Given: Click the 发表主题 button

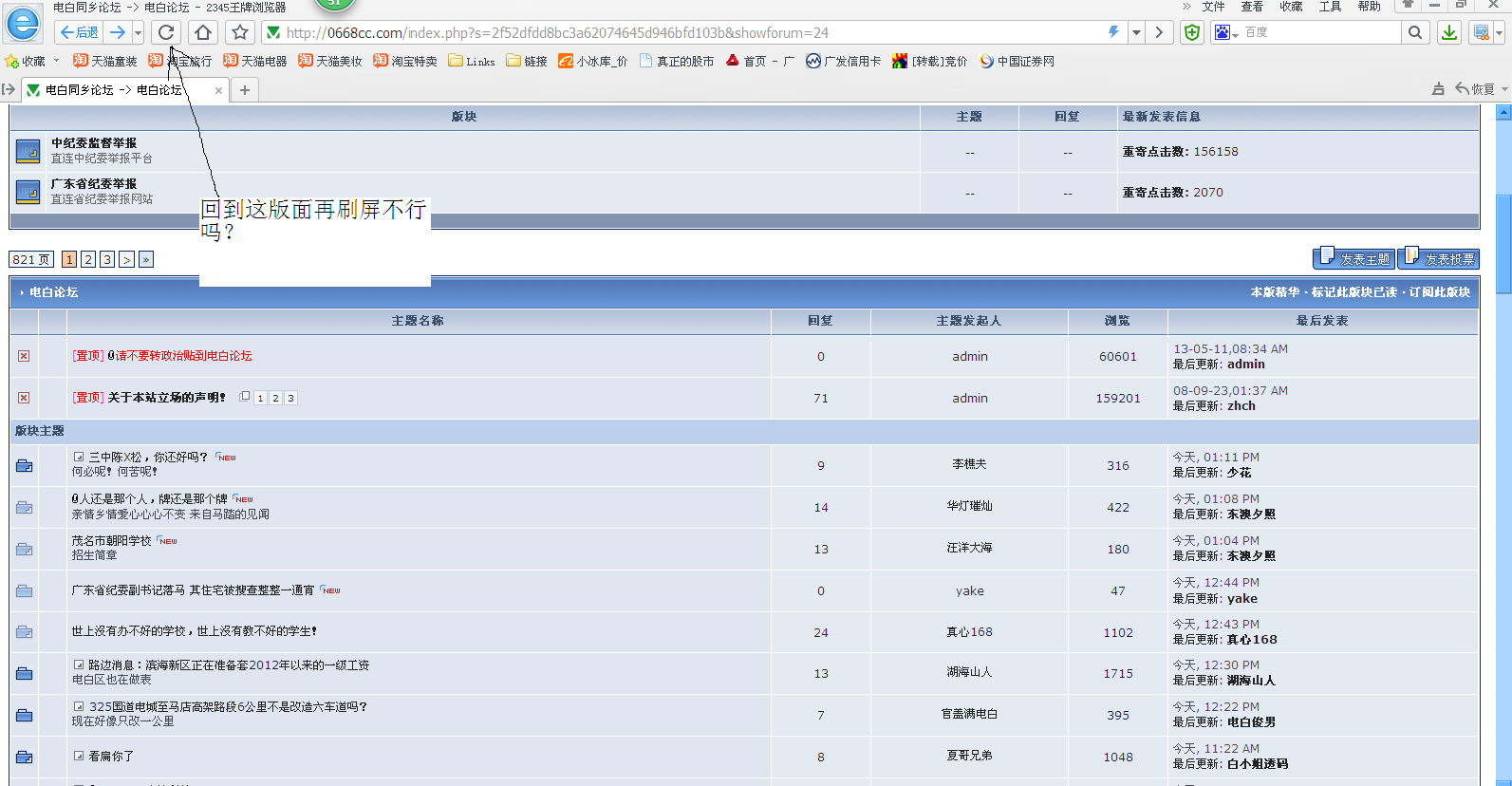Looking at the screenshot, I should (x=1354, y=258).
